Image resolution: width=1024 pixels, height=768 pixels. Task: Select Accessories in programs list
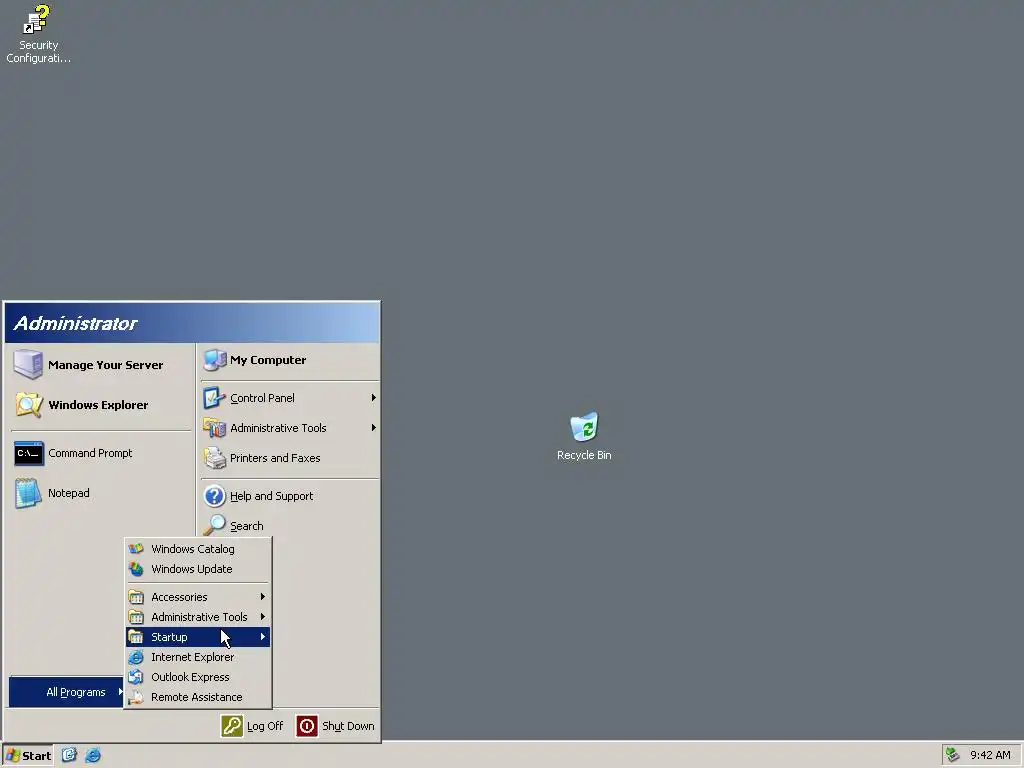[x=198, y=597]
